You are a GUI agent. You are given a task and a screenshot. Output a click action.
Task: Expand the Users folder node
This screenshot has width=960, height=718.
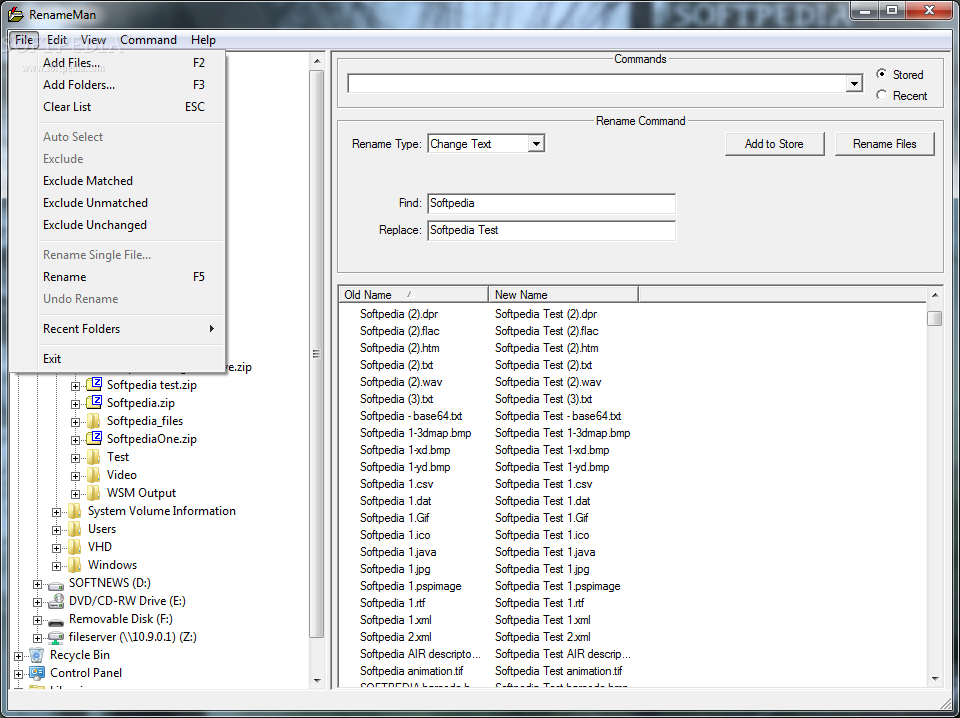click(56, 530)
